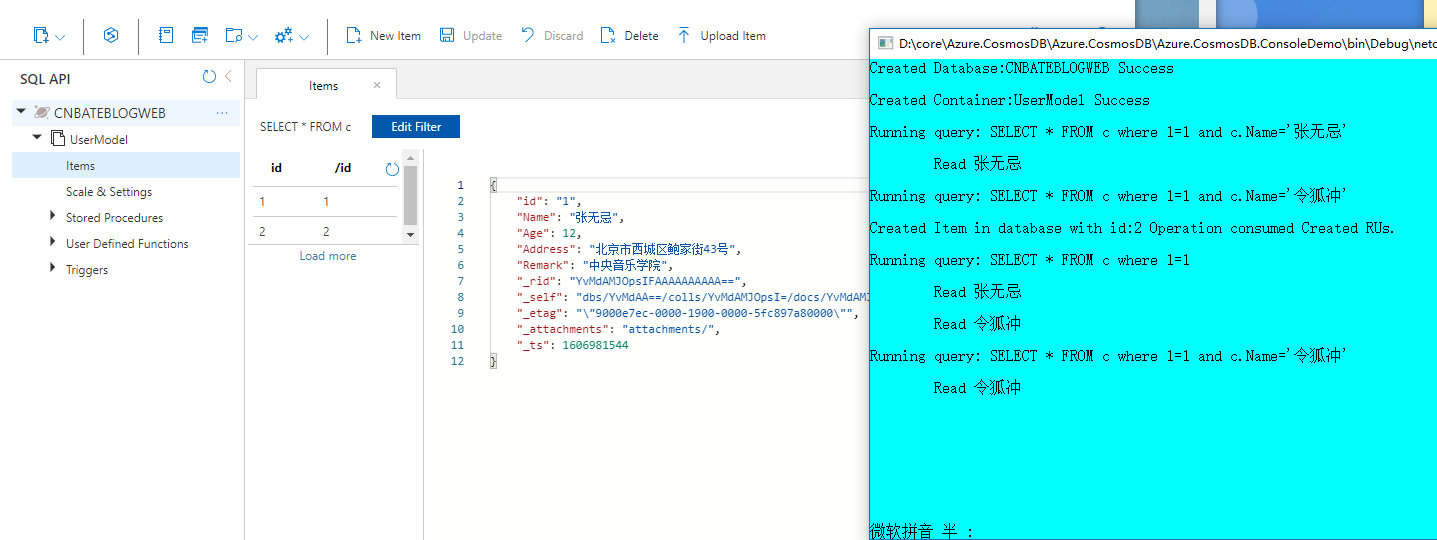Select item row with id 1
The image size is (1437, 540).
click(325, 201)
